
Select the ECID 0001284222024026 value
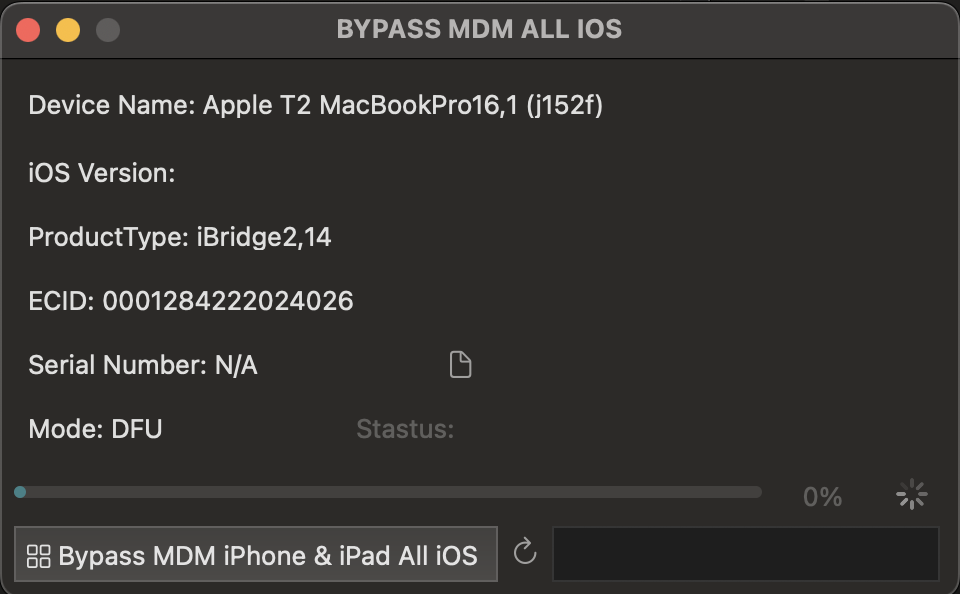228,301
